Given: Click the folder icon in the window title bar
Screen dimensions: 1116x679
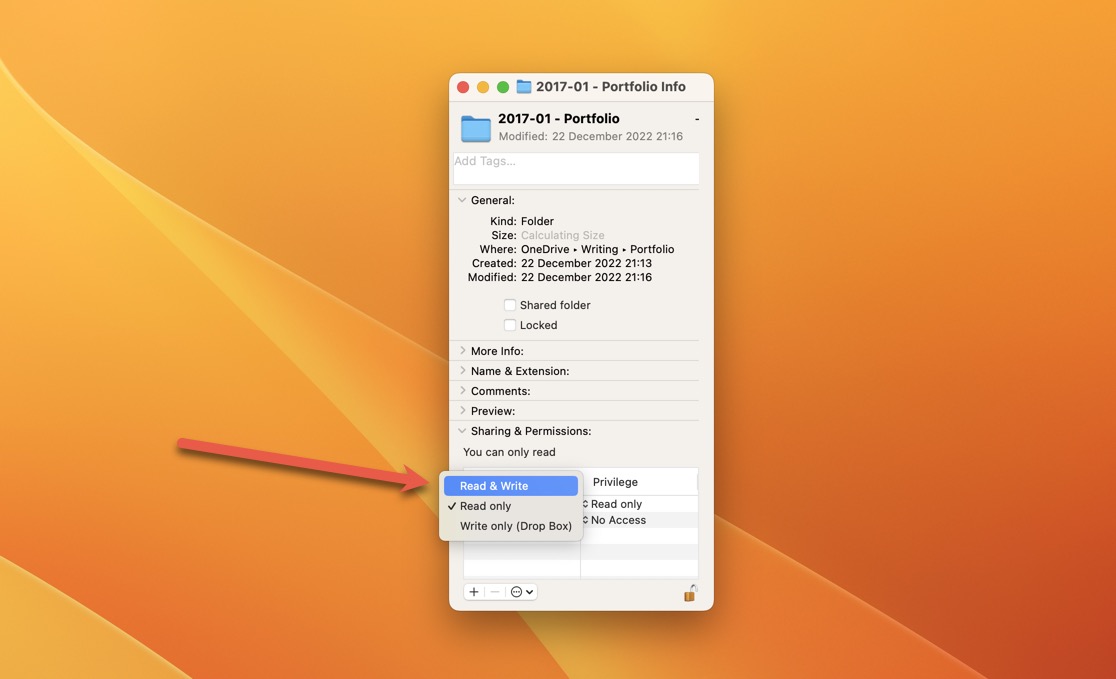Looking at the screenshot, I should (522, 86).
